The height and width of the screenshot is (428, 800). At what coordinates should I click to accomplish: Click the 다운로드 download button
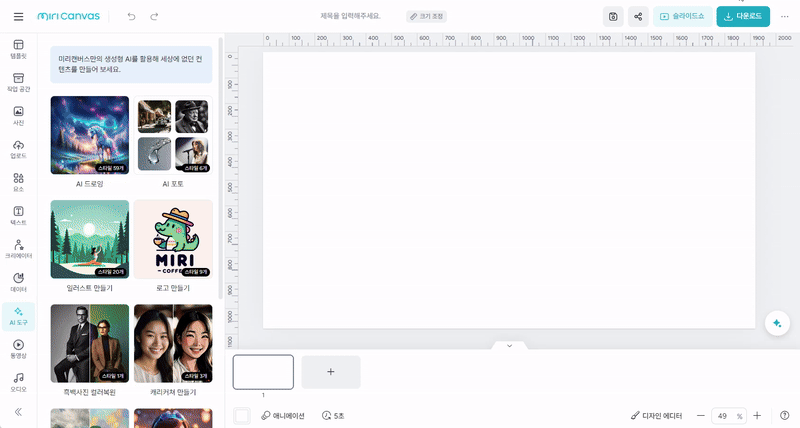point(743,16)
